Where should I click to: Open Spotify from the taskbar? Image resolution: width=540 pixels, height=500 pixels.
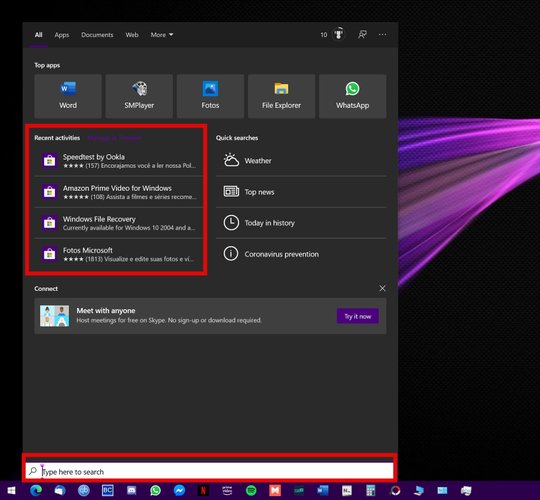[251, 490]
